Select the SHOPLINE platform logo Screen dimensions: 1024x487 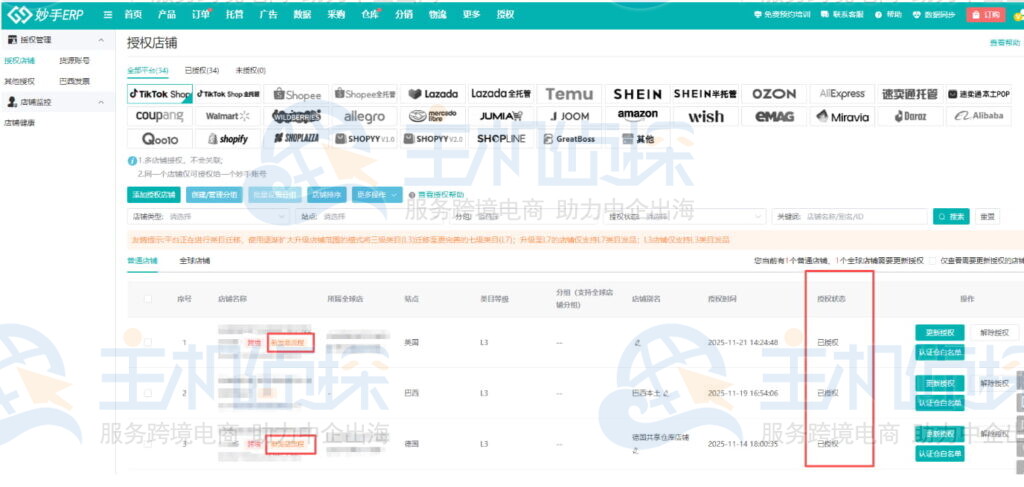pyautogui.click(x=501, y=138)
